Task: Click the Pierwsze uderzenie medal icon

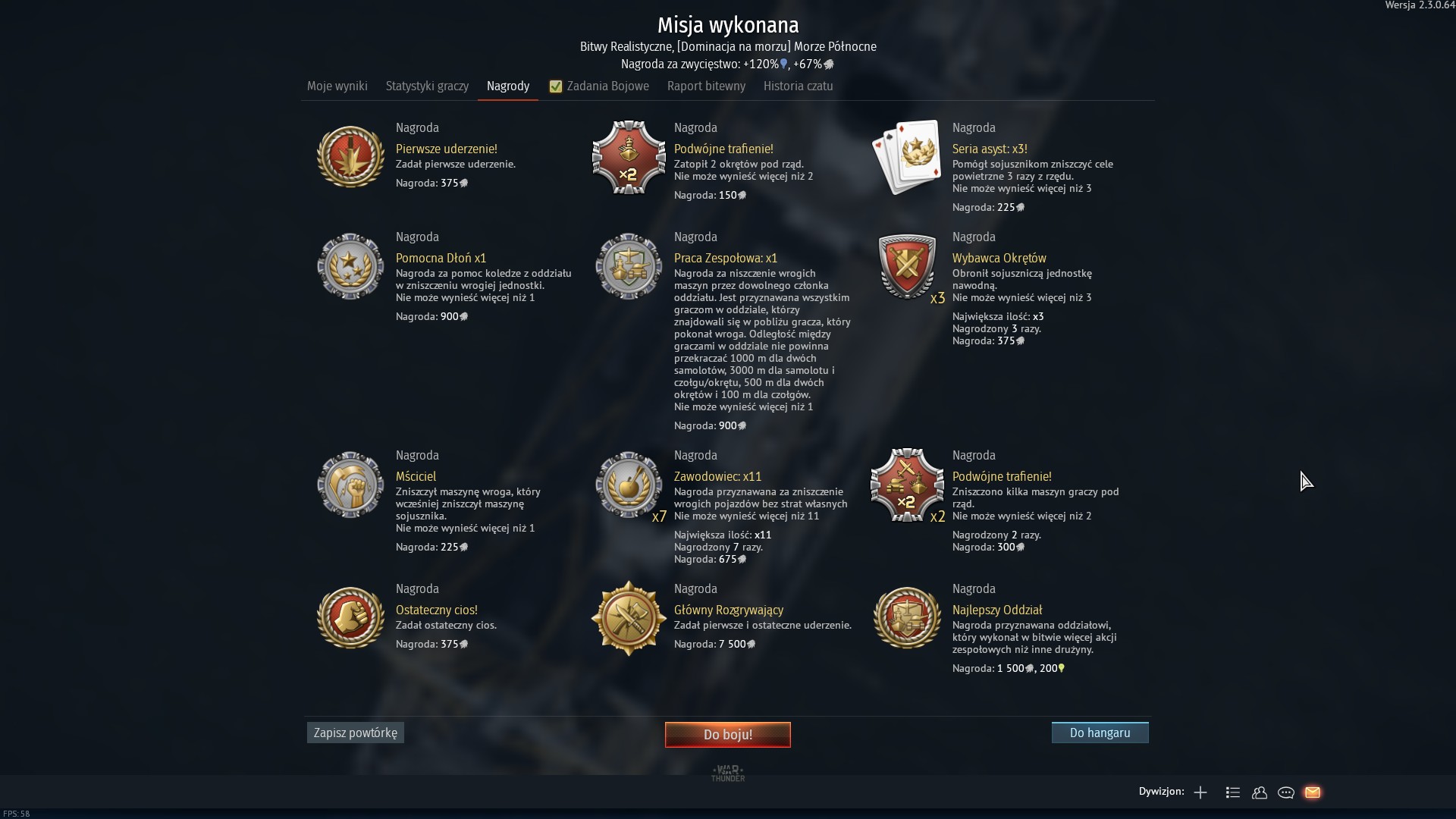Action: point(350,157)
